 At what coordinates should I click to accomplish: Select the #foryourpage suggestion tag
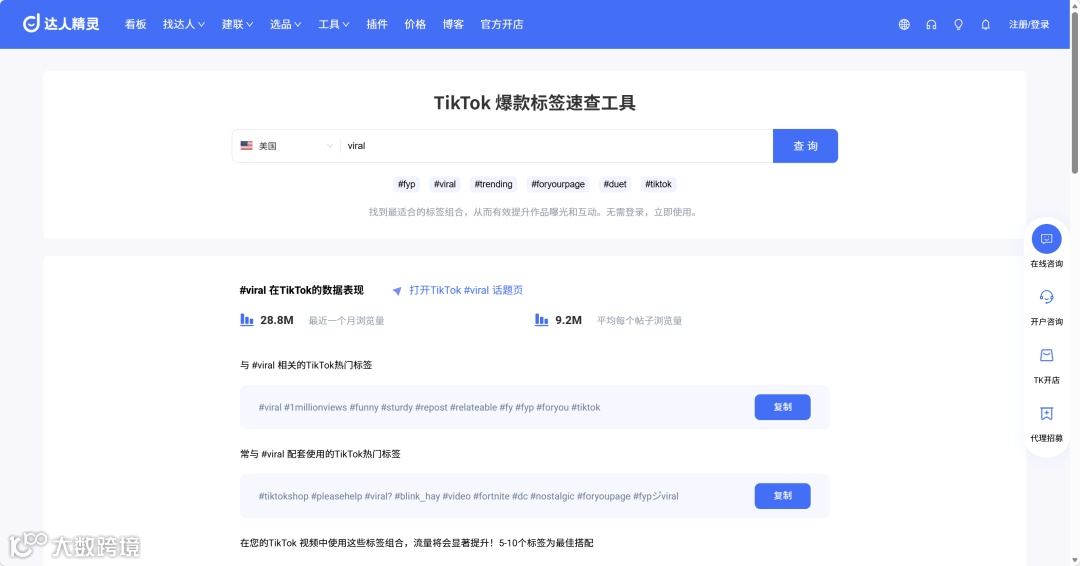pos(558,184)
